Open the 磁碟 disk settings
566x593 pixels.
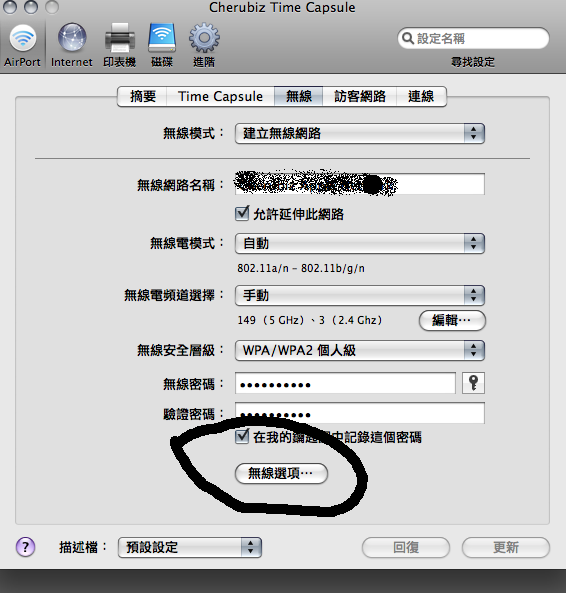point(162,45)
